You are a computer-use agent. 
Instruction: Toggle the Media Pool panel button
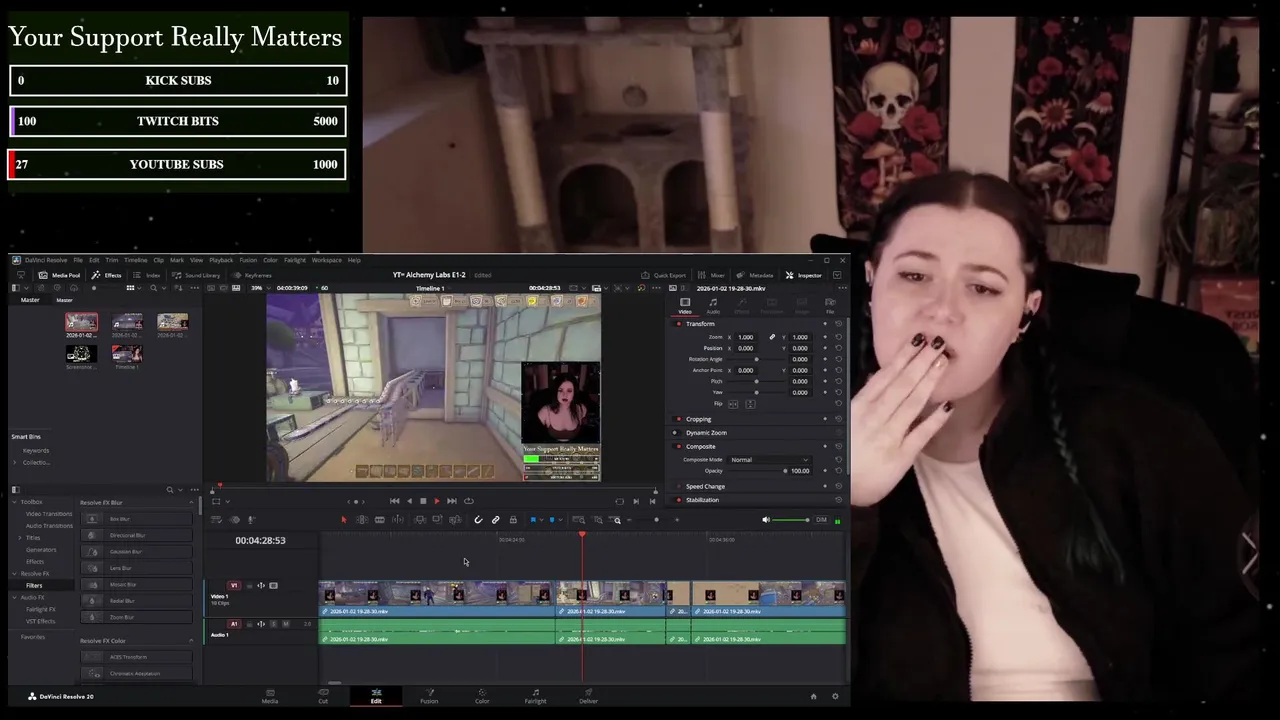point(59,275)
